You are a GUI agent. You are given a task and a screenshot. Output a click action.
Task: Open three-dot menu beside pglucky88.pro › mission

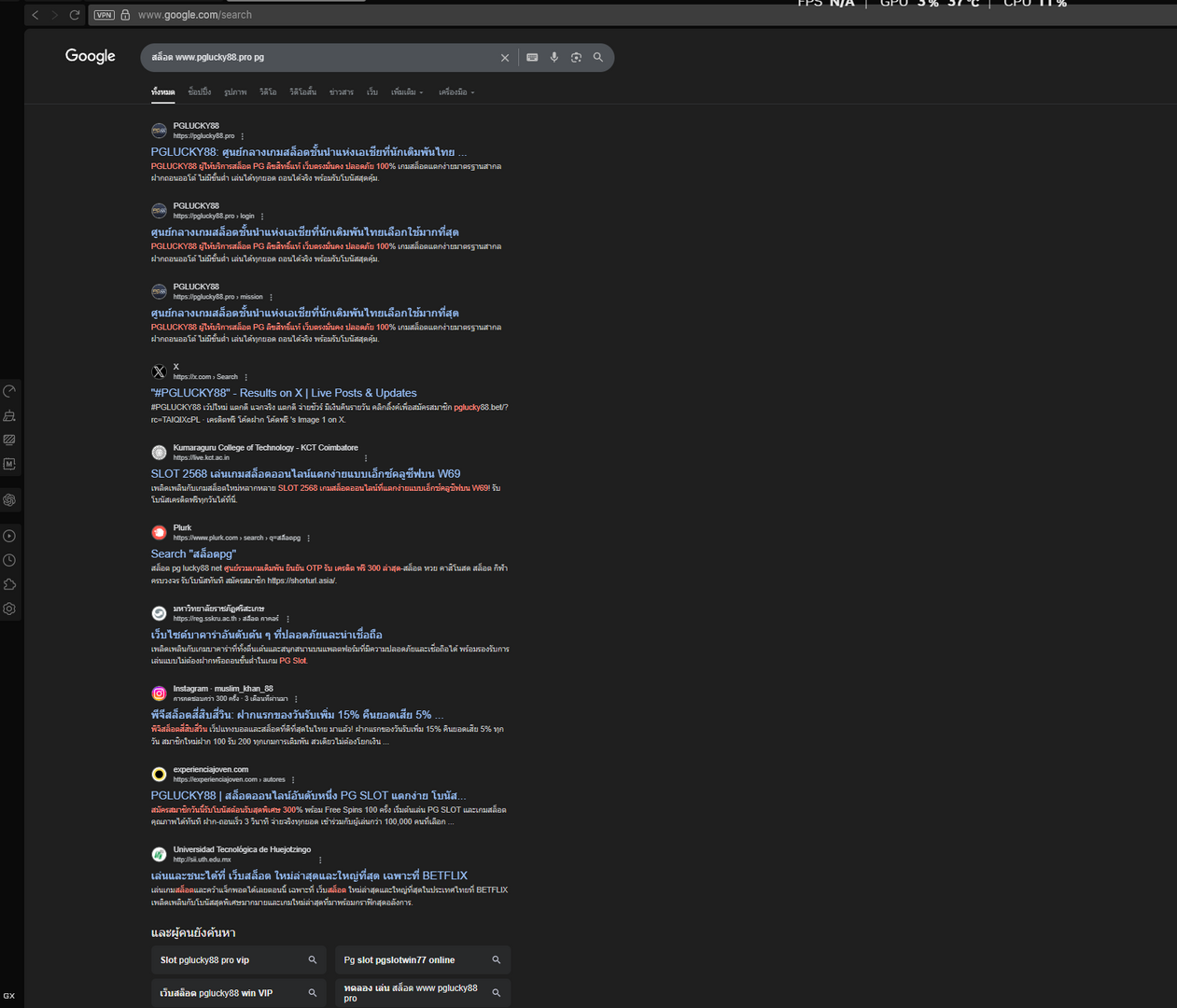[x=271, y=297]
